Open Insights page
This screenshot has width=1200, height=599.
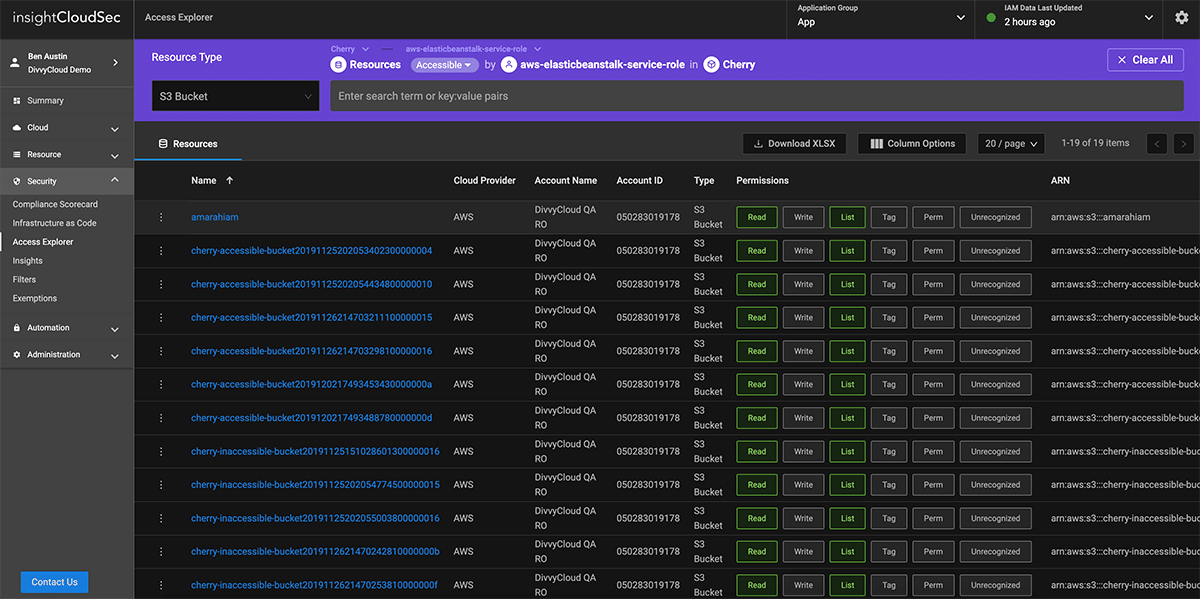click(x=28, y=261)
